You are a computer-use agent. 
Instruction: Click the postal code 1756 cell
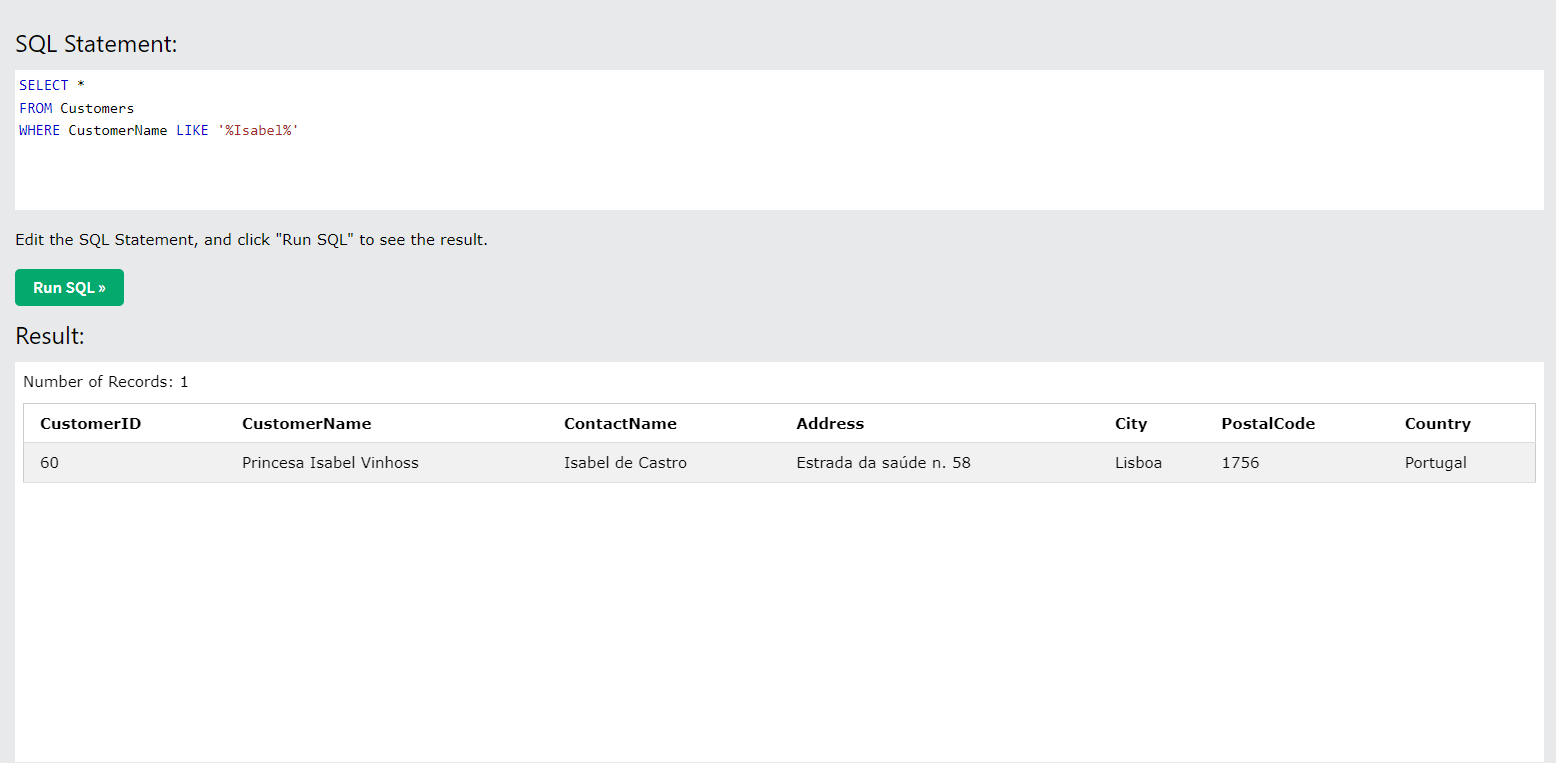(x=1240, y=463)
